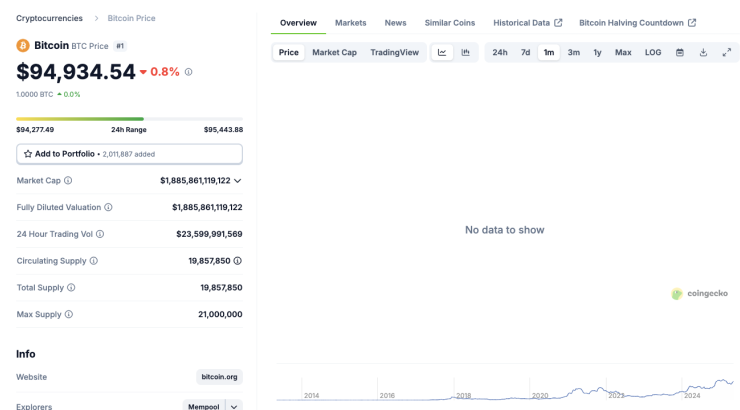
Task: Click external link icon beside Bitcoin Halving Countdown
Action: click(692, 23)
